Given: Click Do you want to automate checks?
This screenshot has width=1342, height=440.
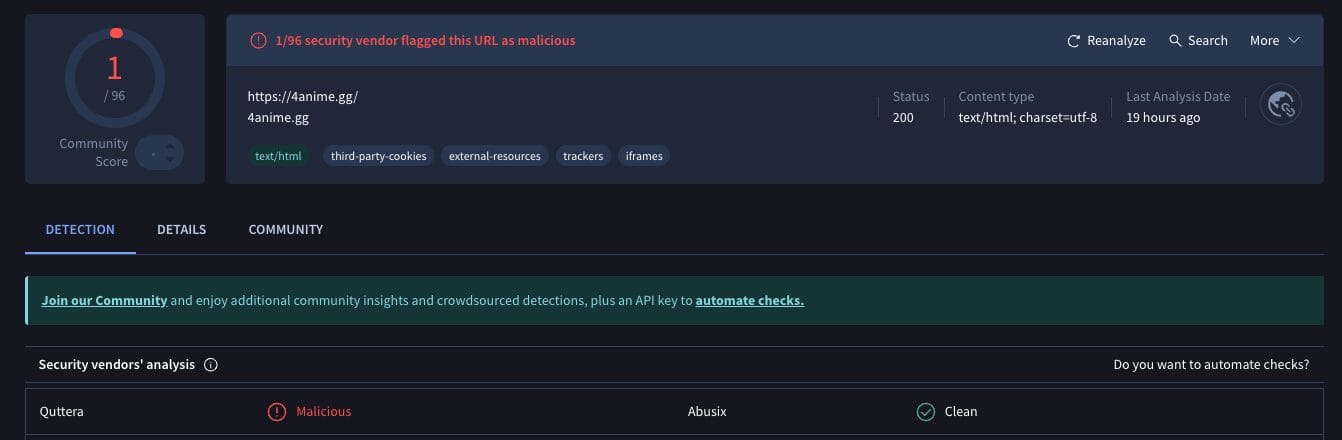Looking at the screenshot, I should (1211, 365).
